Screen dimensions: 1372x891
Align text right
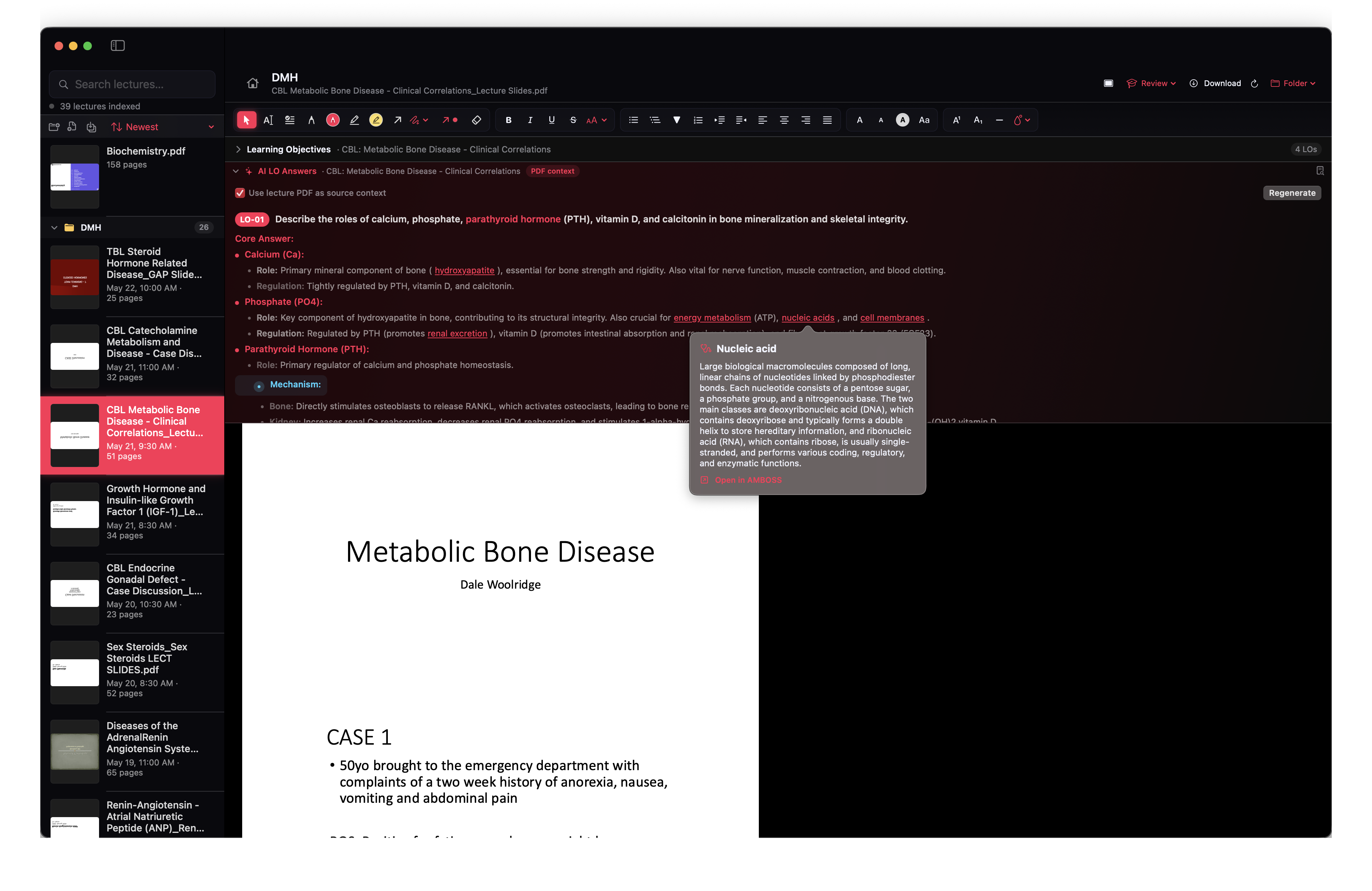806,120
